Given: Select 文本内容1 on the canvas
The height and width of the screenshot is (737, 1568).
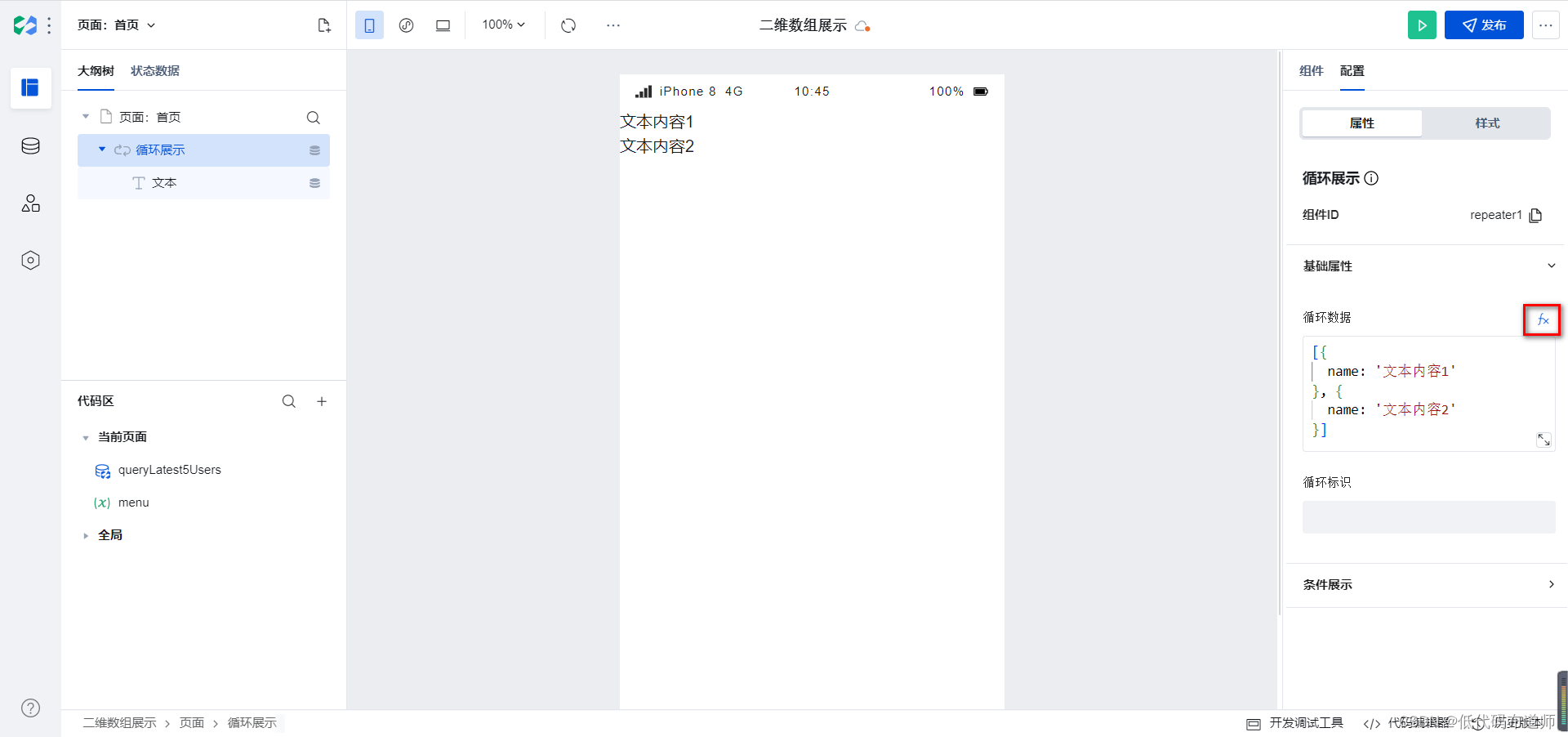Looking at the screenshot, I should (657, 122).
